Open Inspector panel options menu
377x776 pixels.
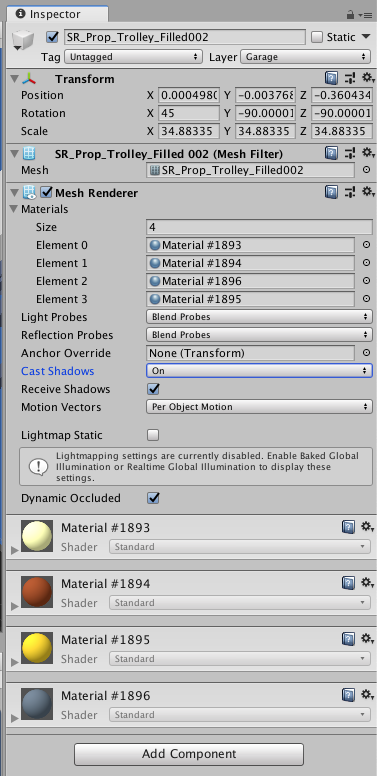[x=366, y=14]
